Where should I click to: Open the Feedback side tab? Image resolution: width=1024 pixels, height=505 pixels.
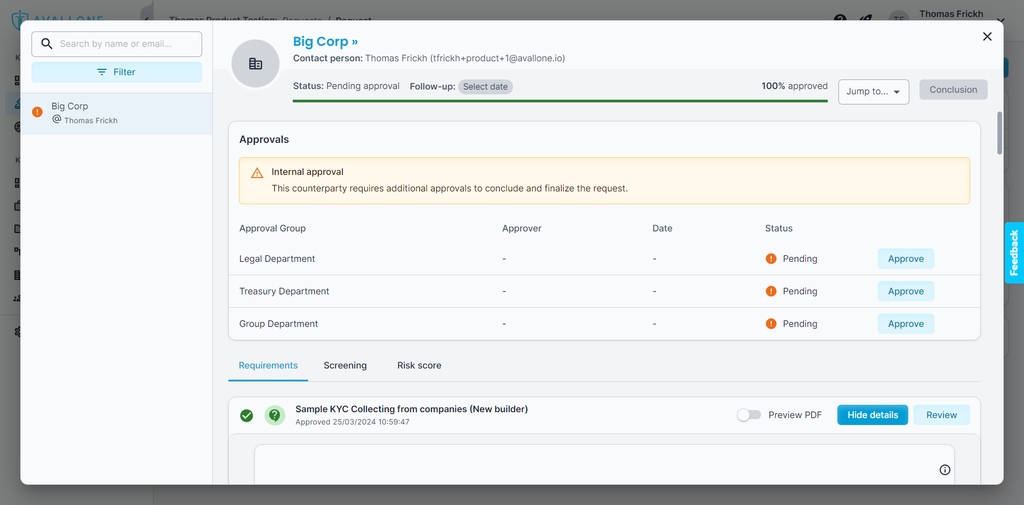[1014, 253]
